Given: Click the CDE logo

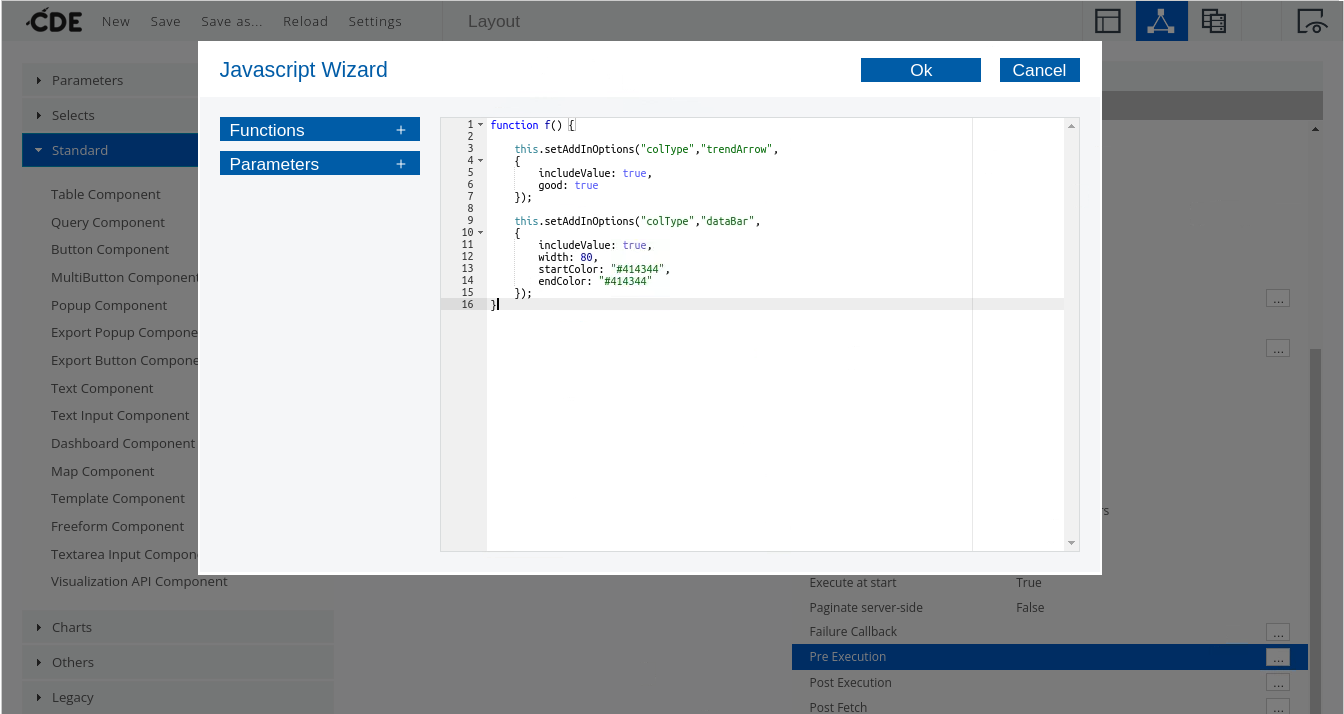Looking at the screenshot, I should point(55,21).
